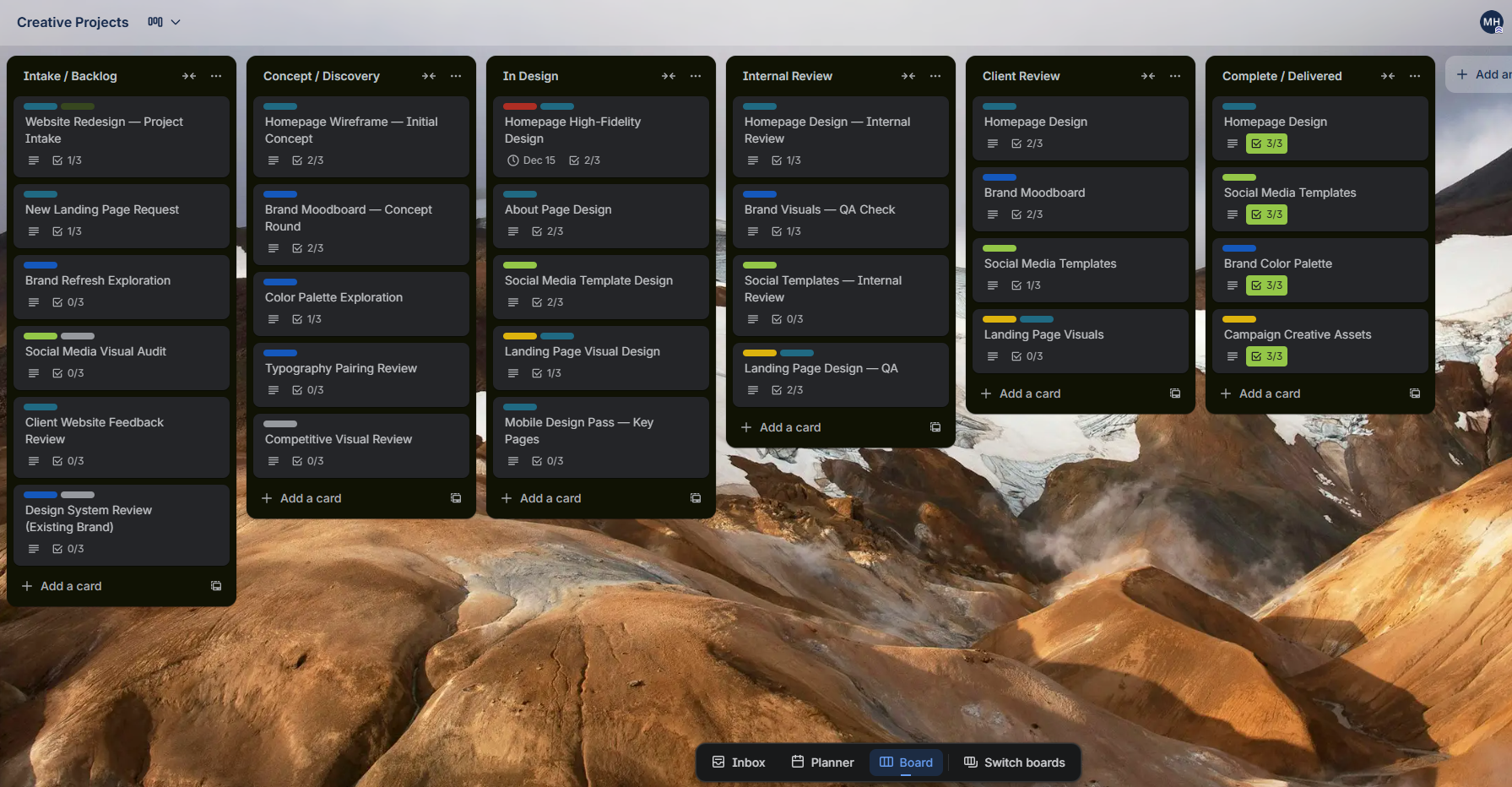Image resolution: width=1512 pixels, height=787 pixels.
Task: Open Color Palette Exploration card
Action: (x=361, y=304)
